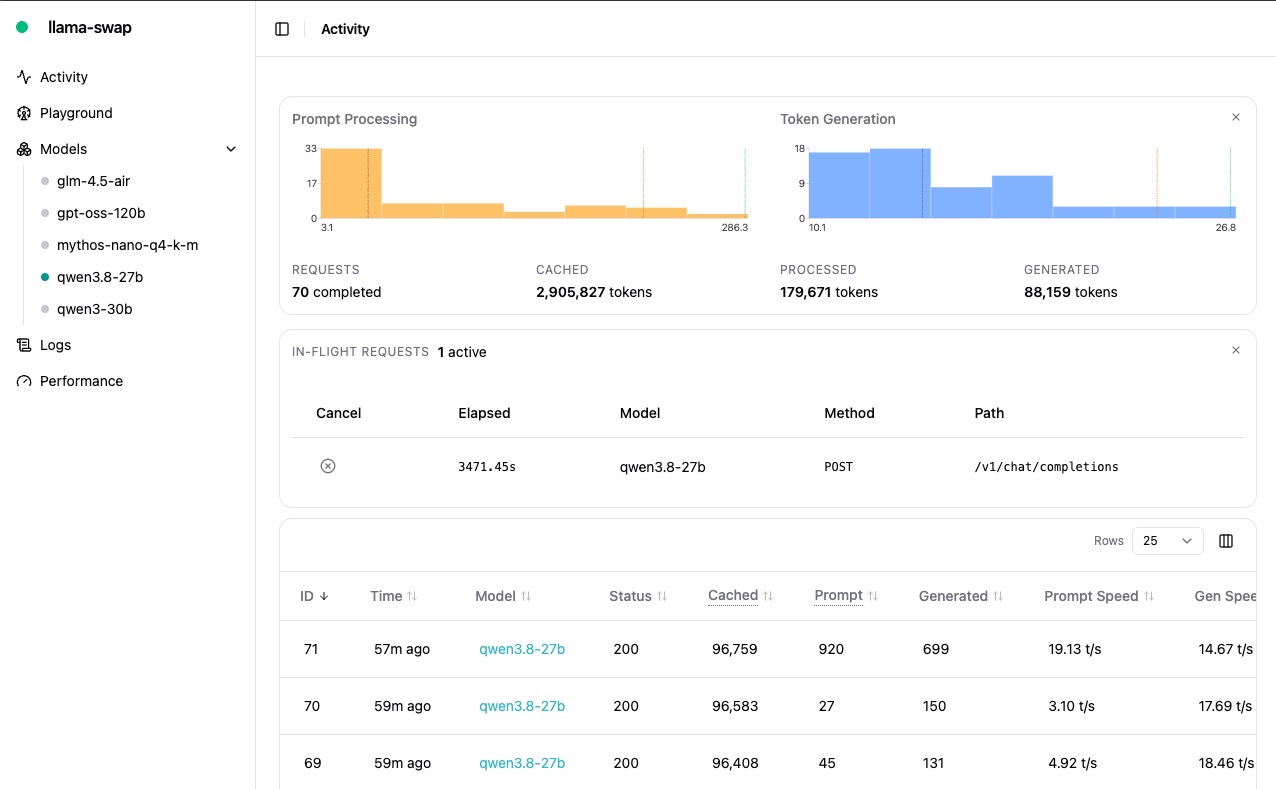Screen dimensions: 1276x789
Task: Open the Rows per page dropdown
Action: (1168, 541)
